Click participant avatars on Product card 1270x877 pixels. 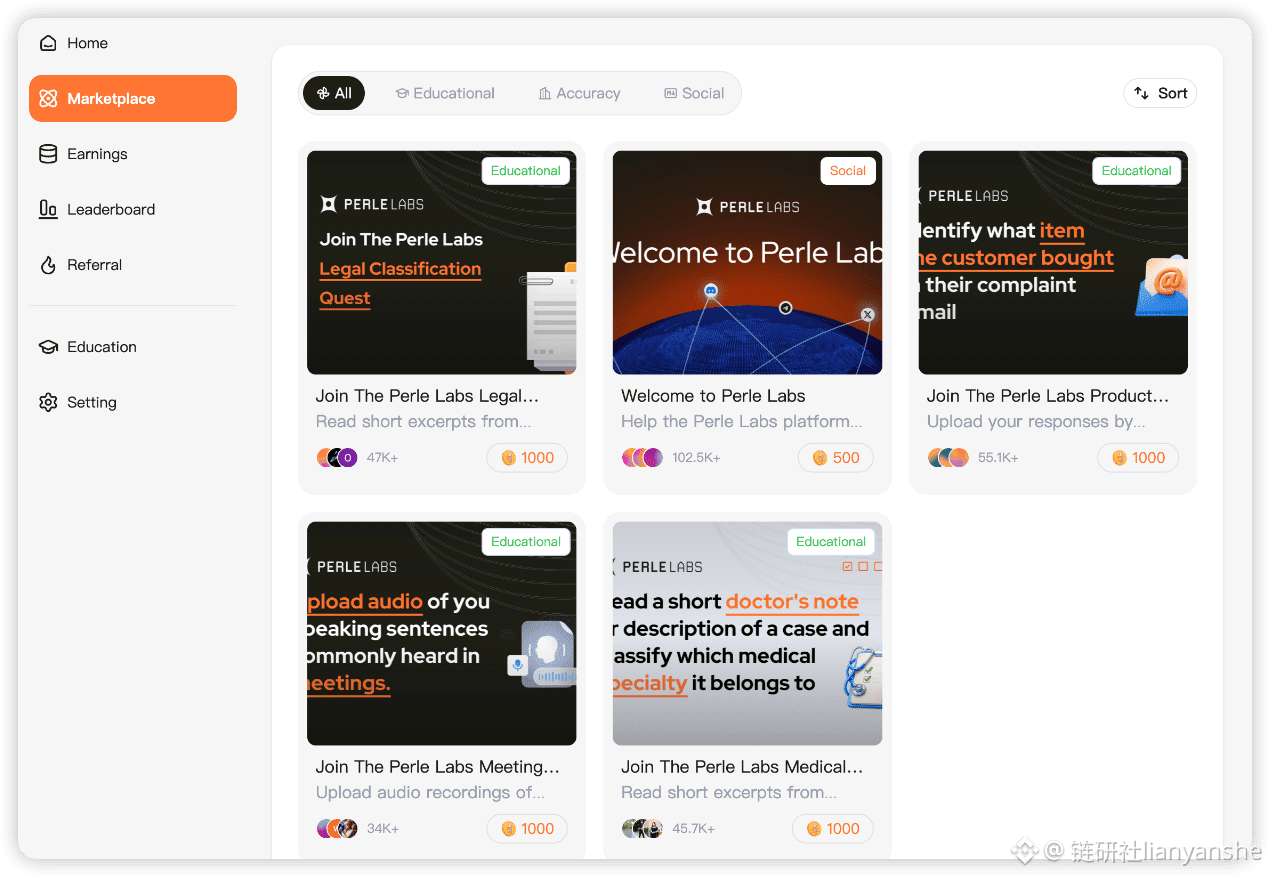[948, 458]
